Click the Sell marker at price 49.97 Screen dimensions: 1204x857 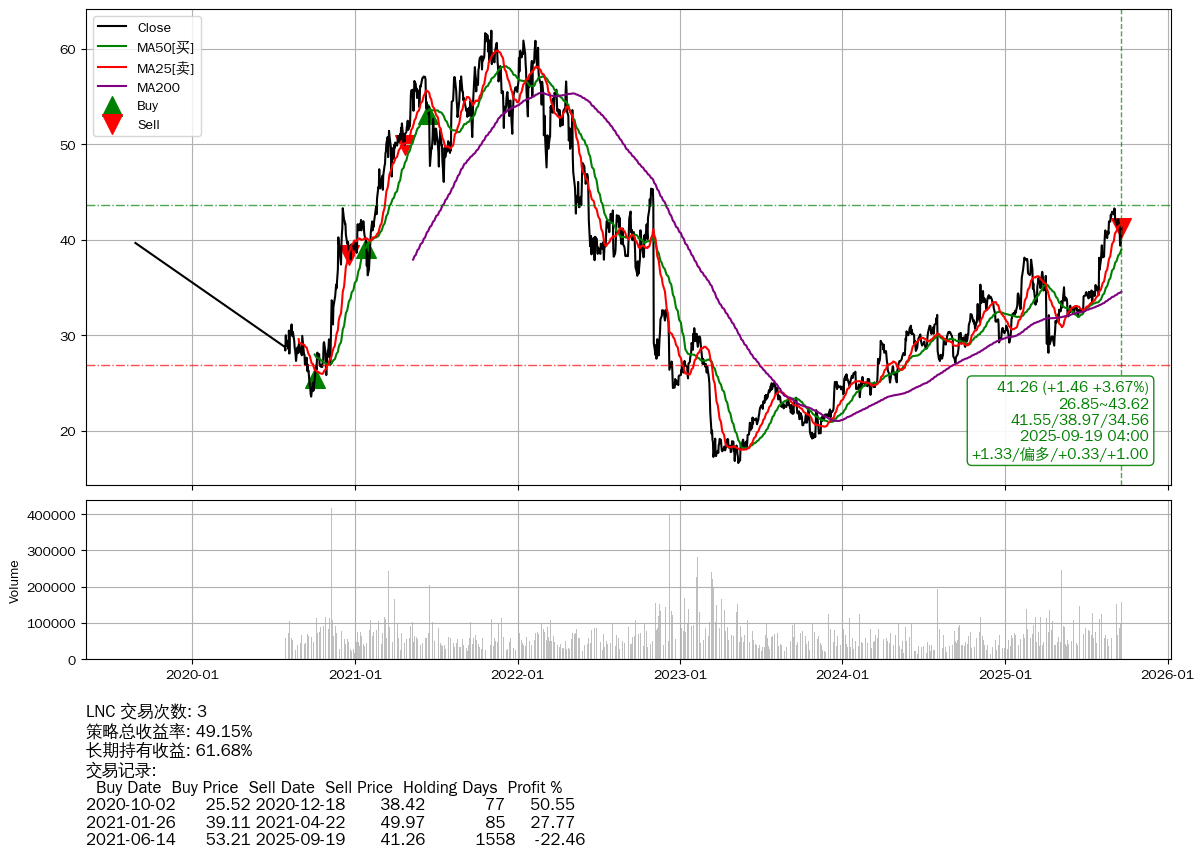tap(405, 145)
